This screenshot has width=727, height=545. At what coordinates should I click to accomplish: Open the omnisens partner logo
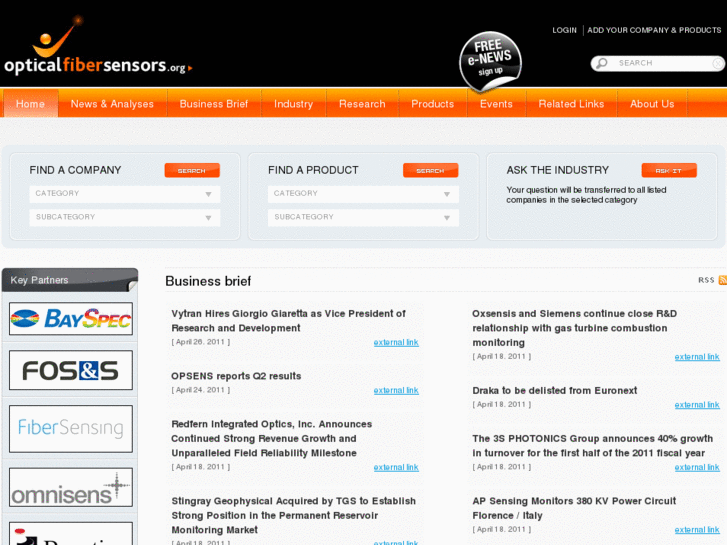(x=71, y=487)
